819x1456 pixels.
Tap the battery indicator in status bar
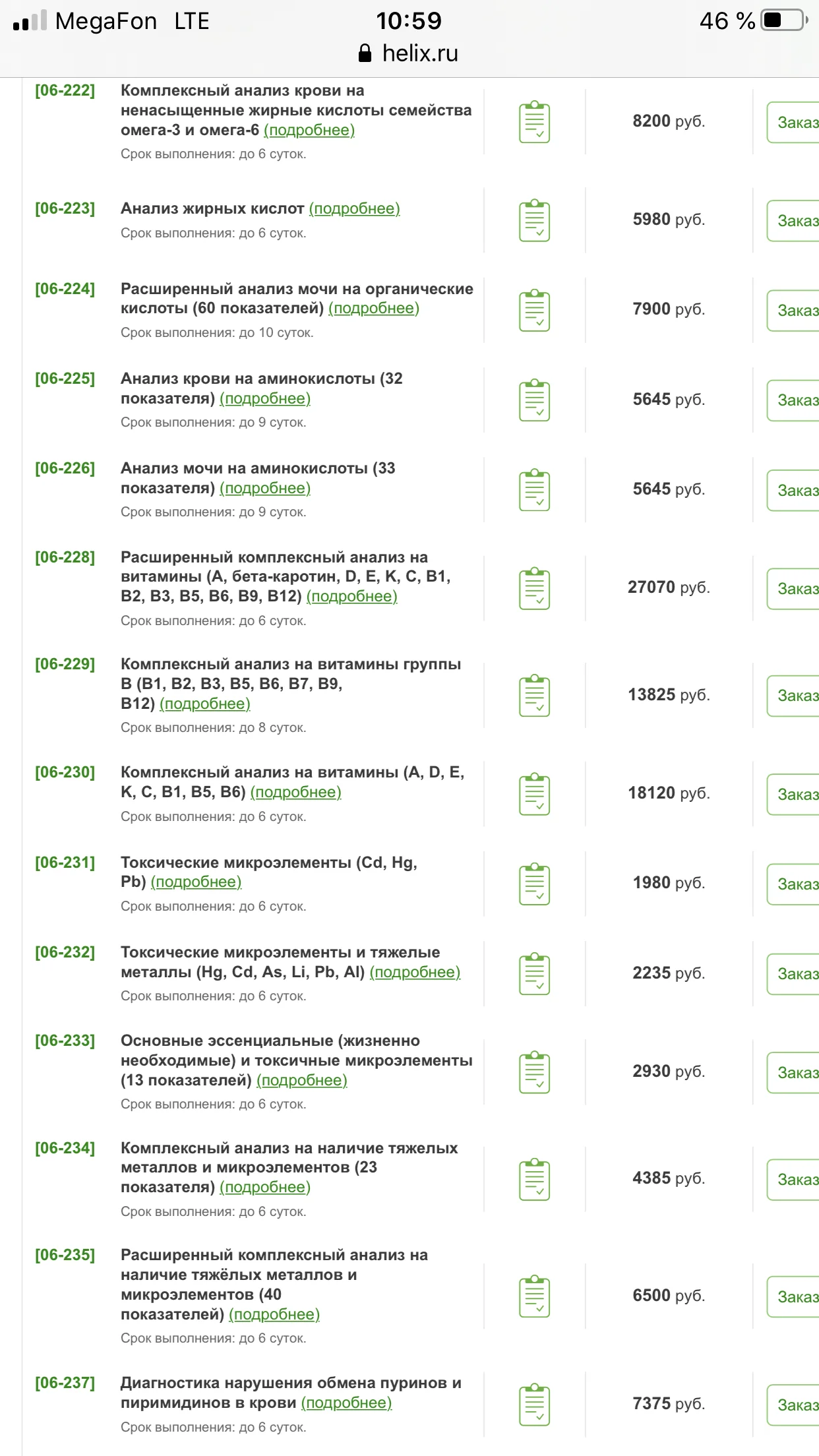click(784, 20)
